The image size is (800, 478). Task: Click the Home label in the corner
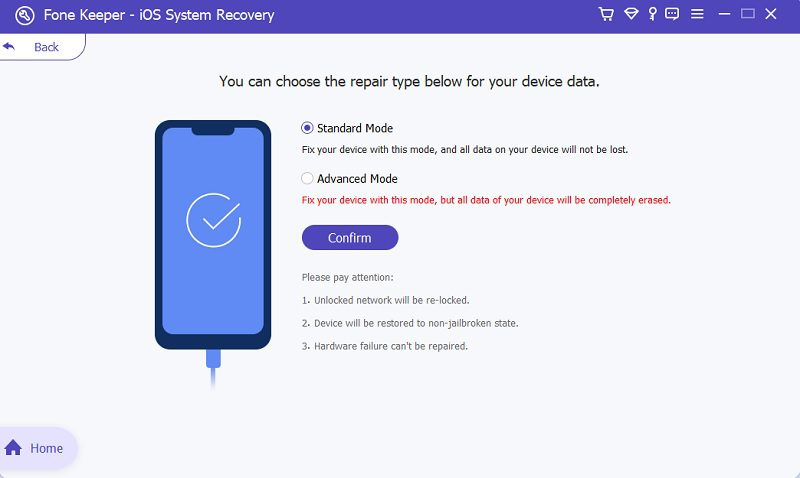tap(47, 448)
